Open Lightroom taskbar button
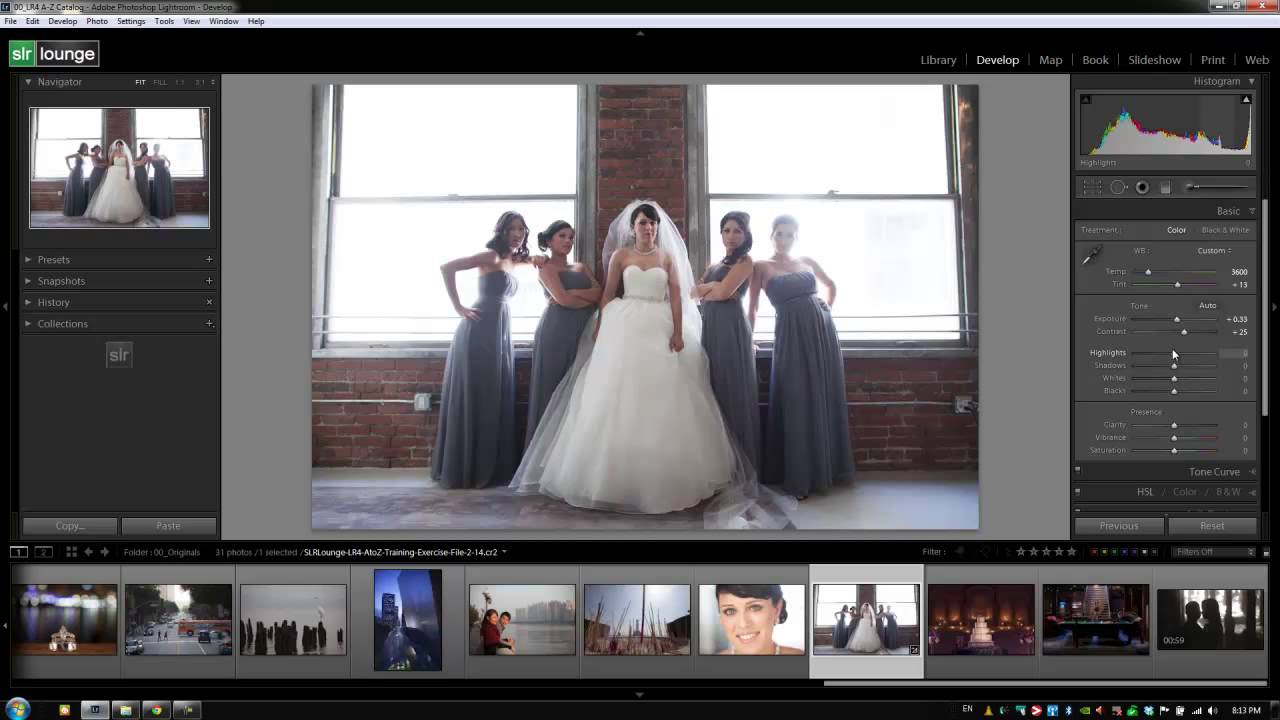Screen dimensions: 1280x720 pyautogui.click(x=95, y=710)
